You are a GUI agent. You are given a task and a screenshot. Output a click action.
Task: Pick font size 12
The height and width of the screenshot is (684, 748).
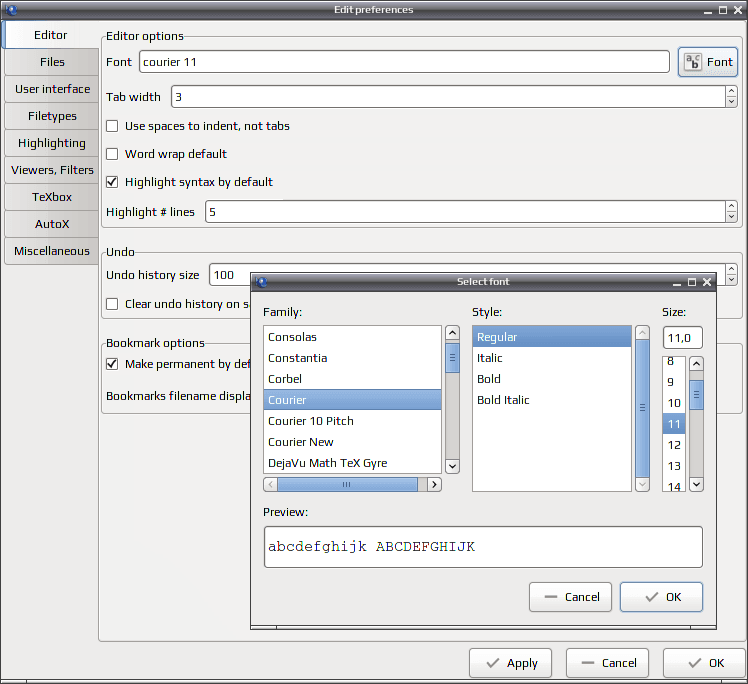pyautogui.click(x=674, y=445)
